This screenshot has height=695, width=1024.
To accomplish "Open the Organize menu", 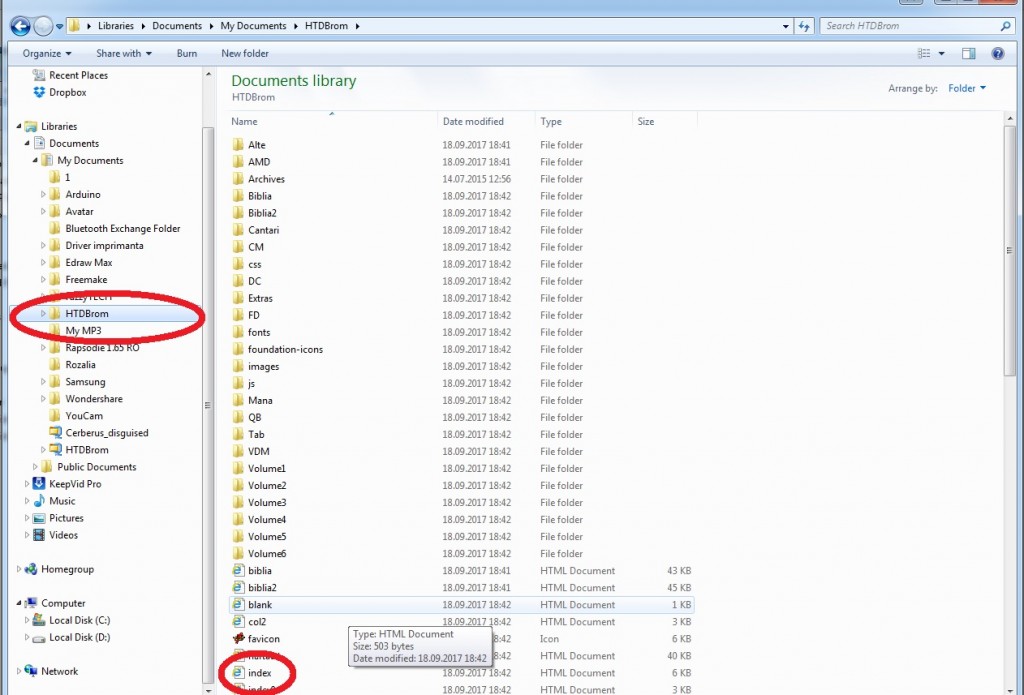I will tap(47, 54).
